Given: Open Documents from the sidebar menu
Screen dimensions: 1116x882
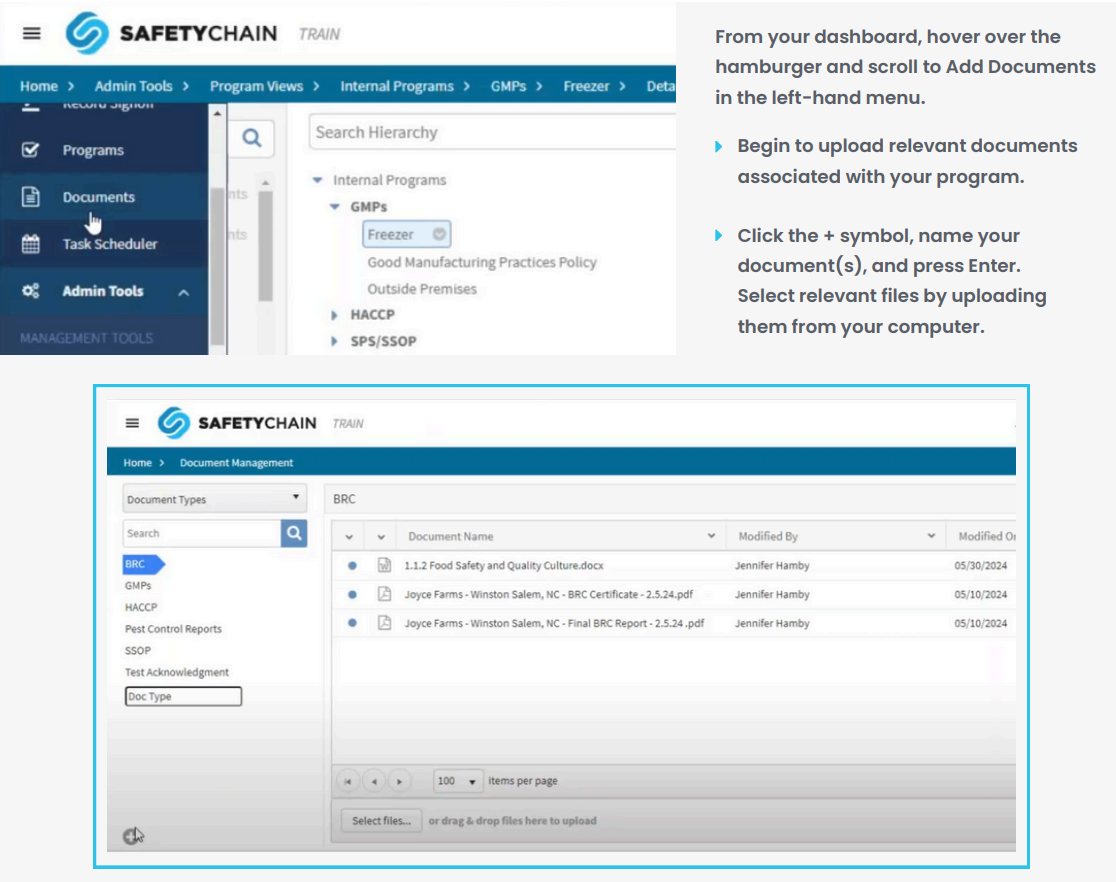Looking at the screenshot, I should [98, 197].
